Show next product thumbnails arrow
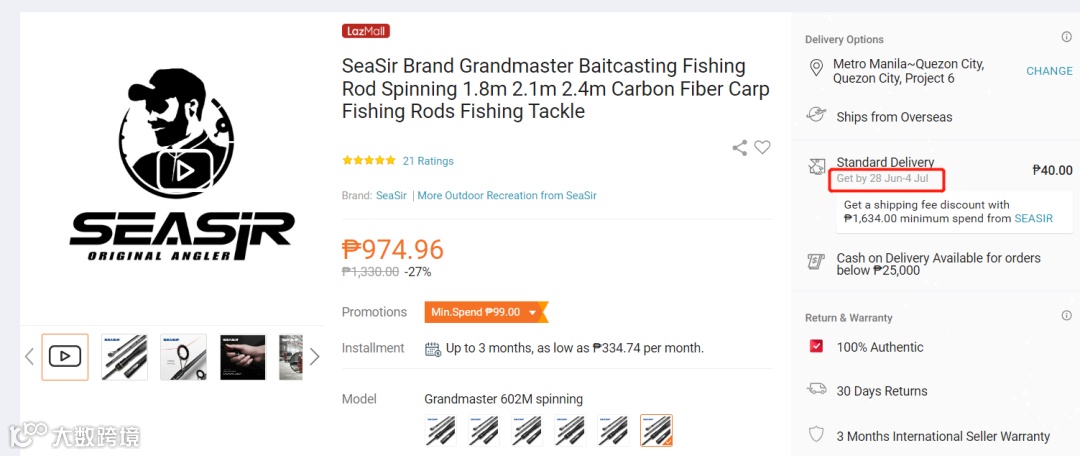The height and width of the screenshot is (456, 1080). coord(314,356)
